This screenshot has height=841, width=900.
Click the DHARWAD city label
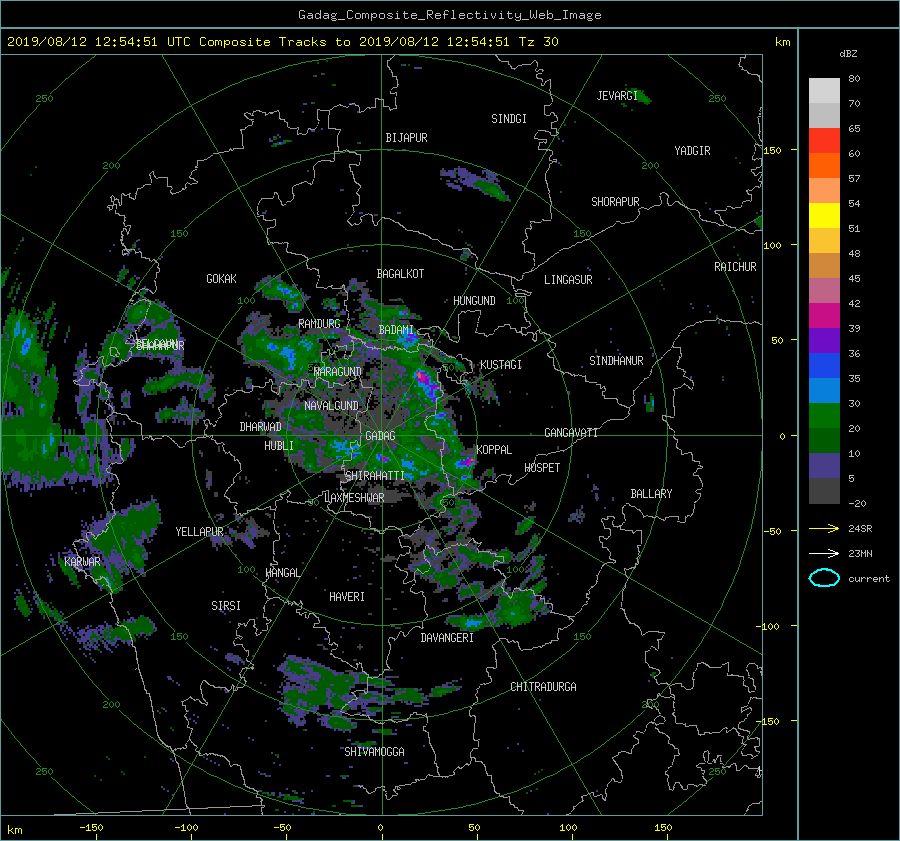261,427
